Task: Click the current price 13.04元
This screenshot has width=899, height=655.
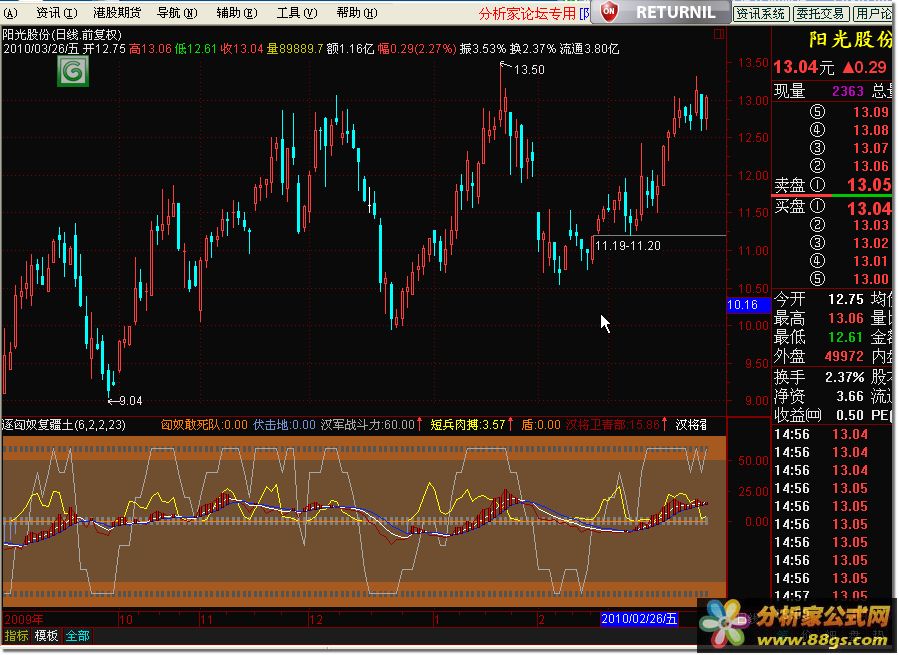Action: (803, 68)
